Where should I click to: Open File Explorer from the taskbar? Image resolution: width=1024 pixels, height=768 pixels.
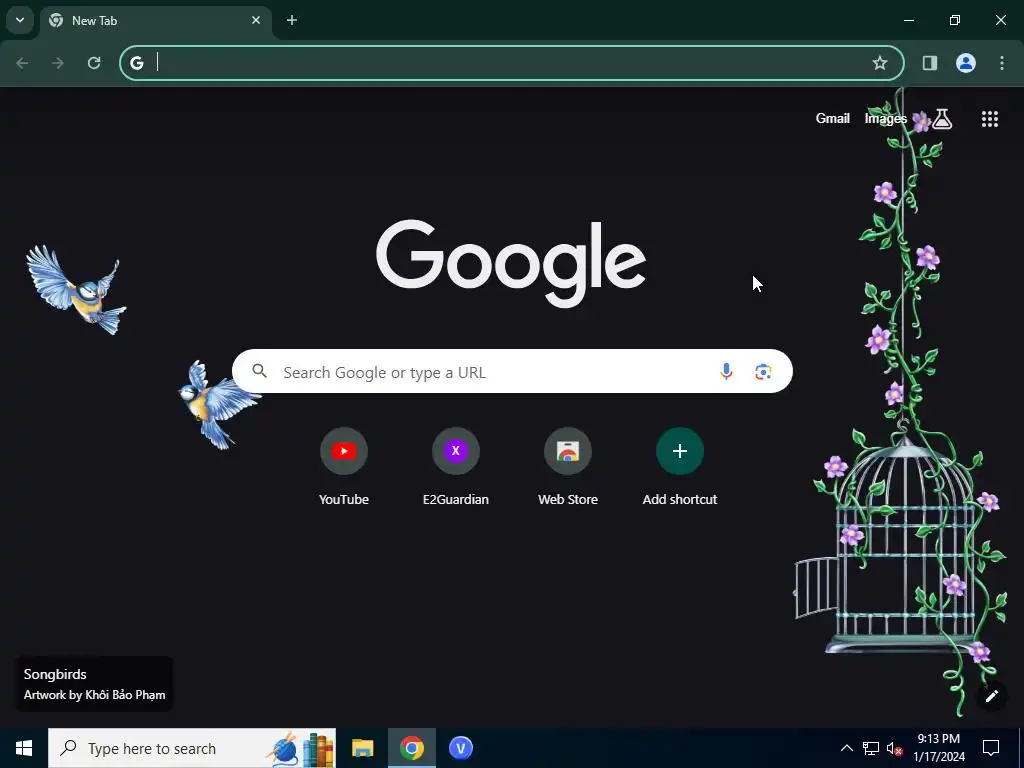click(x=362, y=748)
